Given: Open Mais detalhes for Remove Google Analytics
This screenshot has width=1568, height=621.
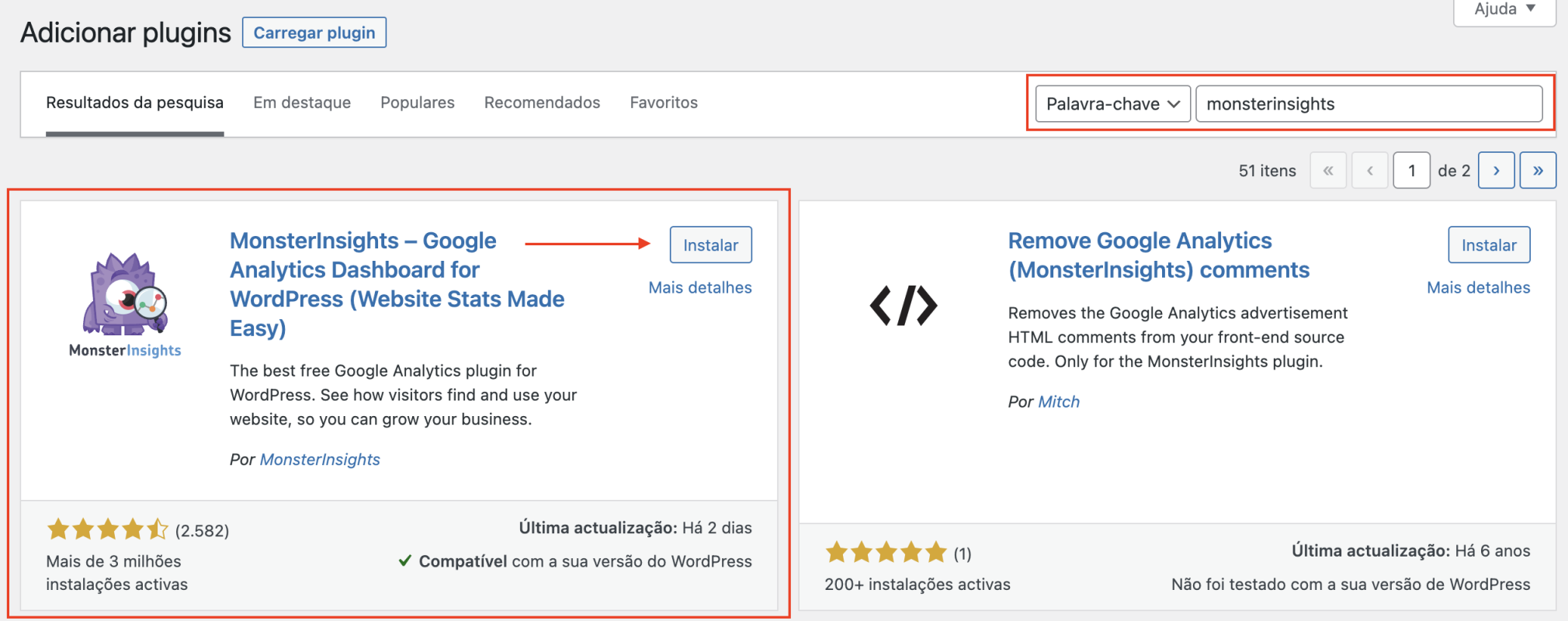Looking at the screenshot, I should click(x=1478, y=286).
